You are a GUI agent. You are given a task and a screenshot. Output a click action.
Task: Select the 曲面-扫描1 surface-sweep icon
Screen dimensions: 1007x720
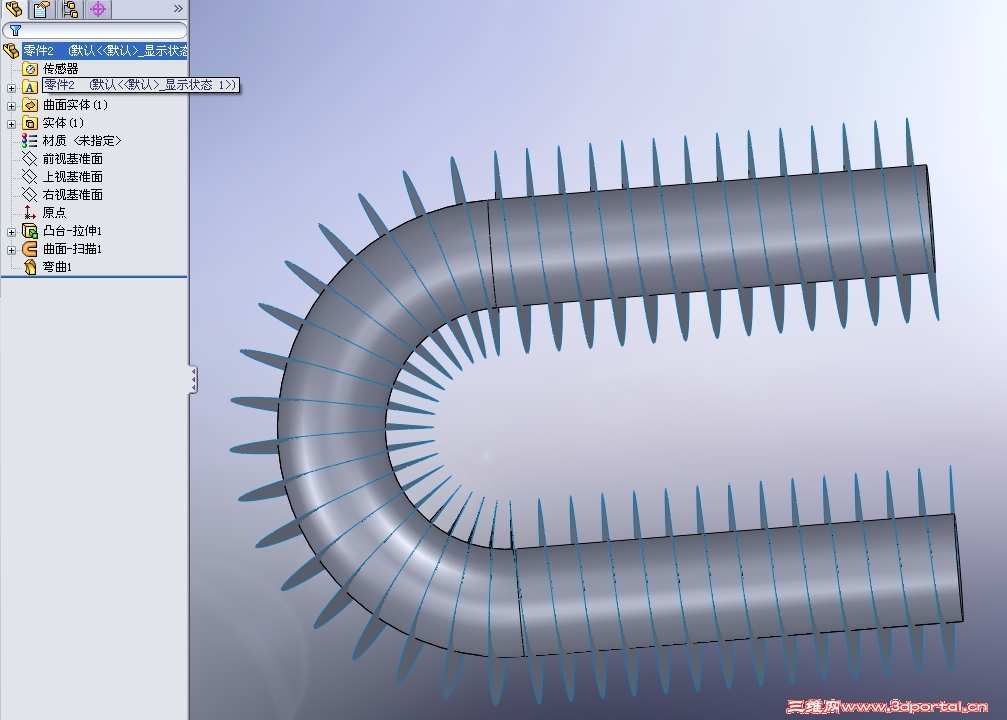[30, 249]
